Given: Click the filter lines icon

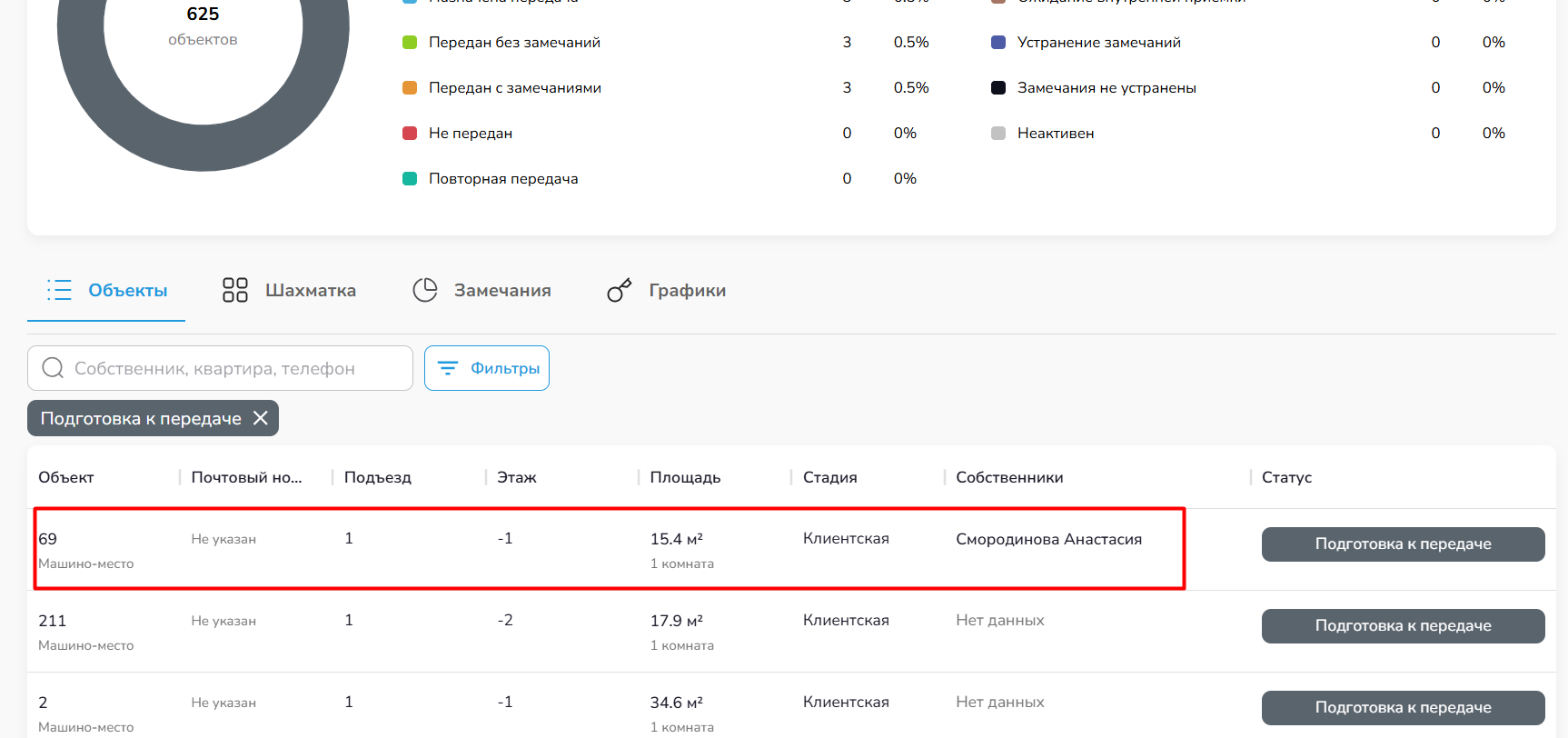Looking at the screenshot, I should pyautogui.click(x=448, y=368).
